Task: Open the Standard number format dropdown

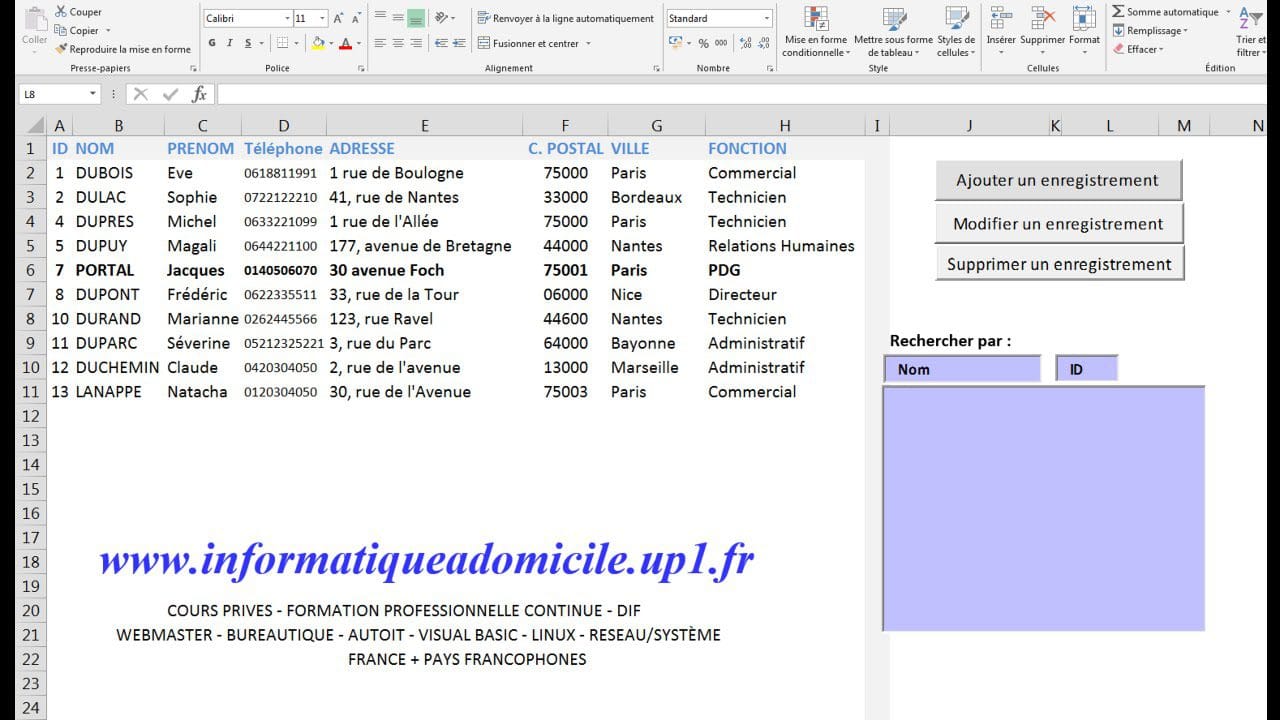Action: click(767, 18)
